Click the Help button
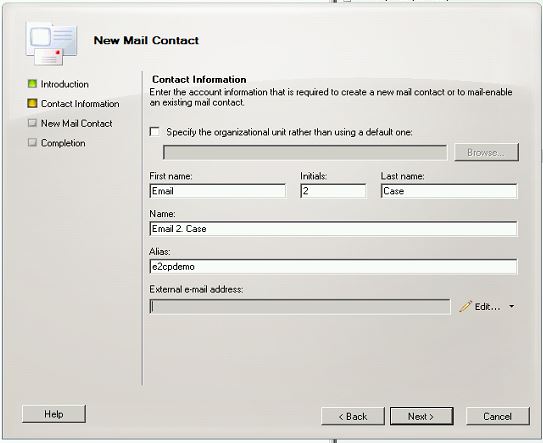 (x=54, y=414)
